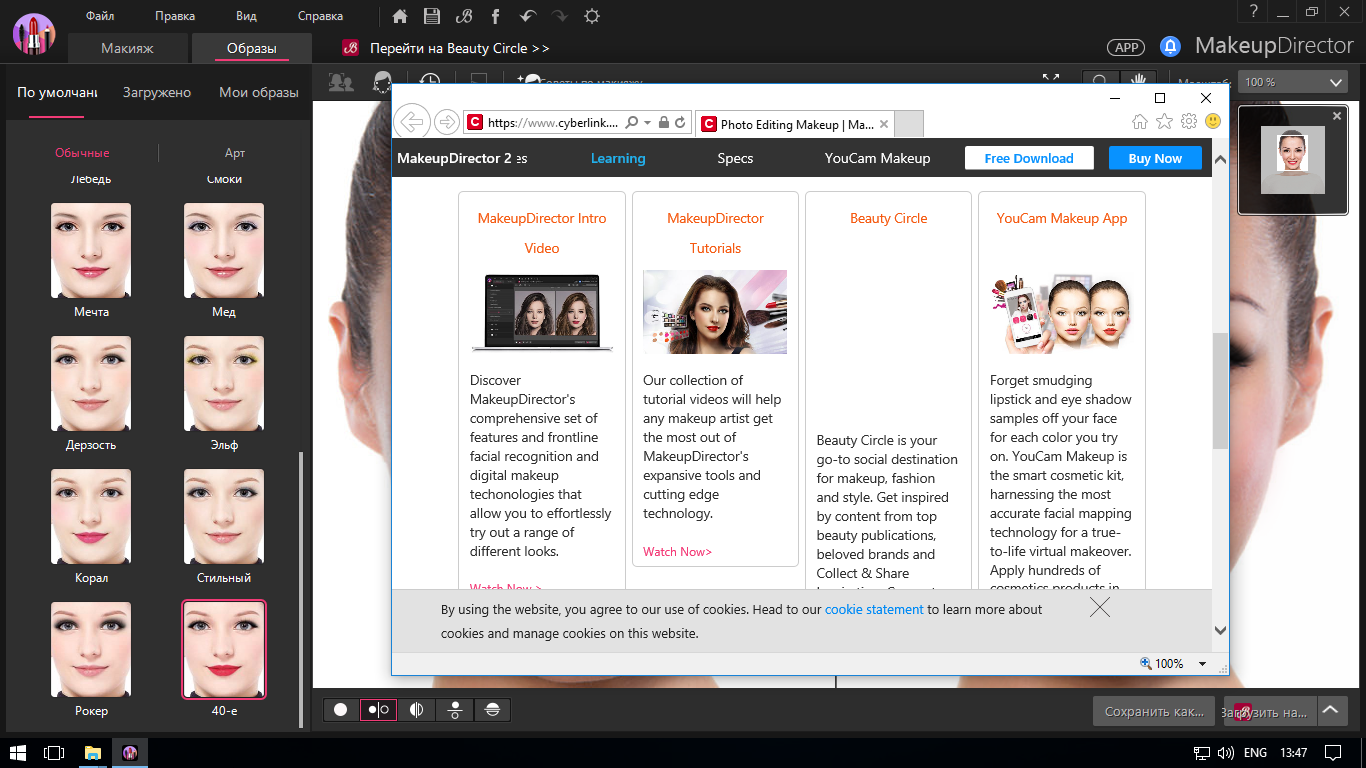Image resolution: width=1366 pixels, height=768 pixels.
Task: Click the fit-to-screen arrows icon
Action: 1051,79
